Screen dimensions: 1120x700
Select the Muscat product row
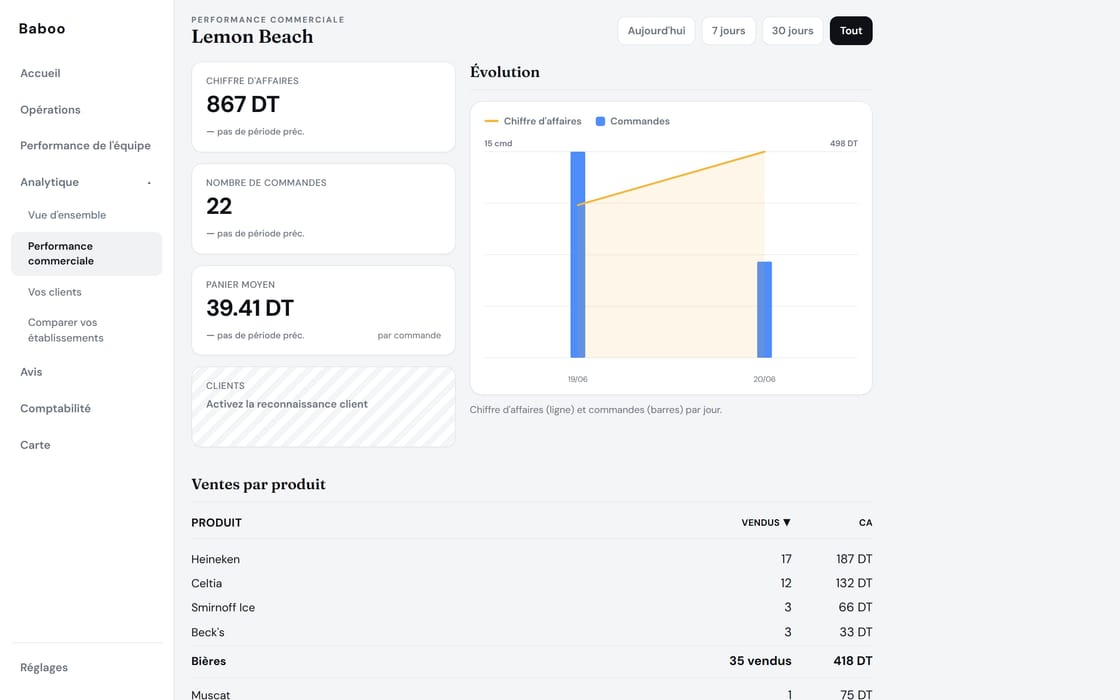click(x=531, y=694)
